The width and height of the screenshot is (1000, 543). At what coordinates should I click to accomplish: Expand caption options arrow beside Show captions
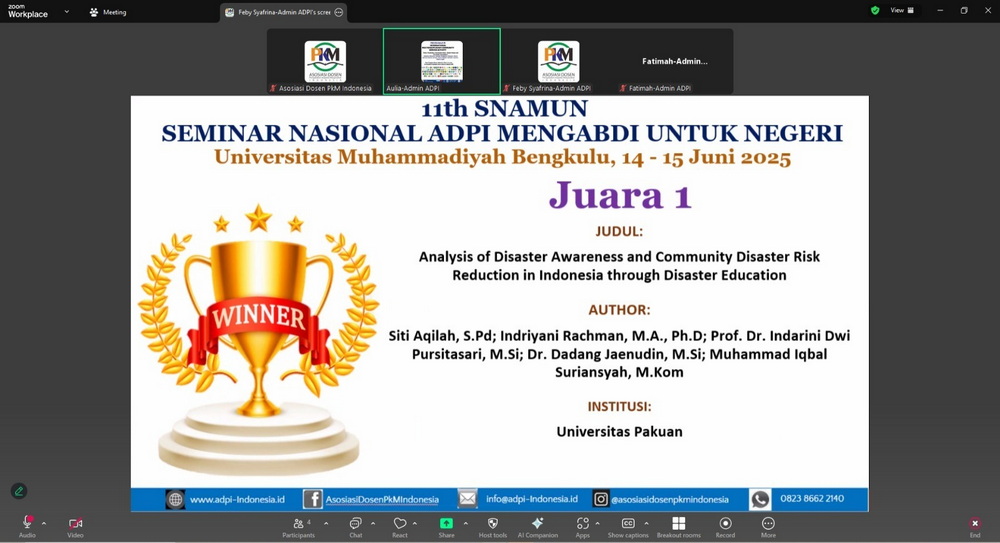pos(647,523)
